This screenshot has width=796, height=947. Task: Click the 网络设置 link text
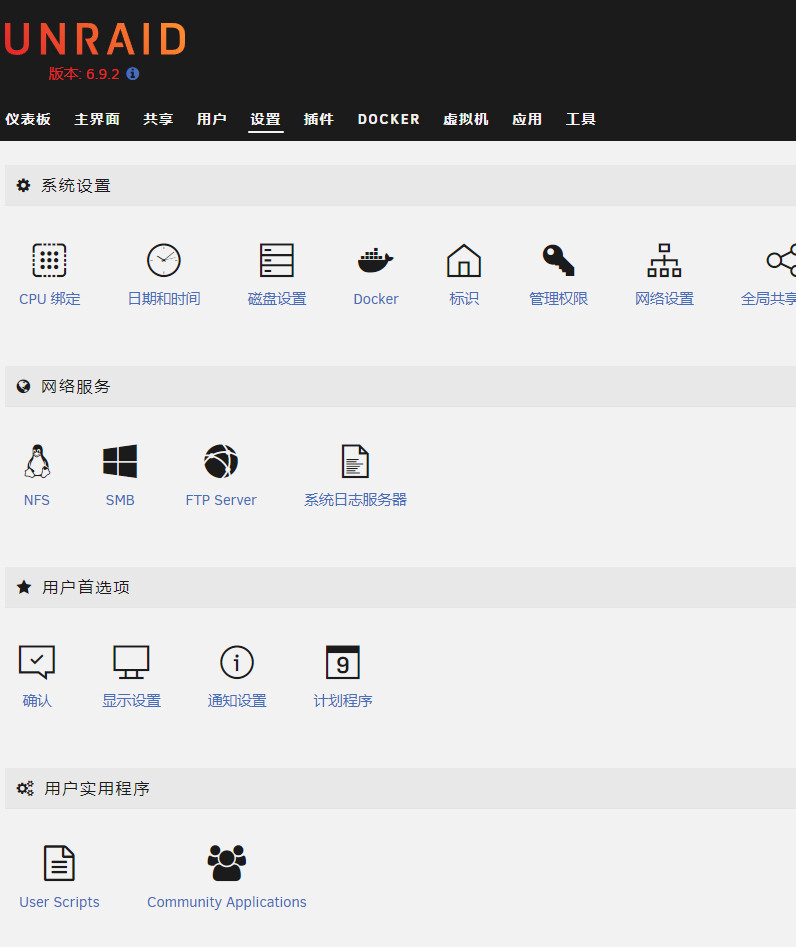tap(664, 299)
